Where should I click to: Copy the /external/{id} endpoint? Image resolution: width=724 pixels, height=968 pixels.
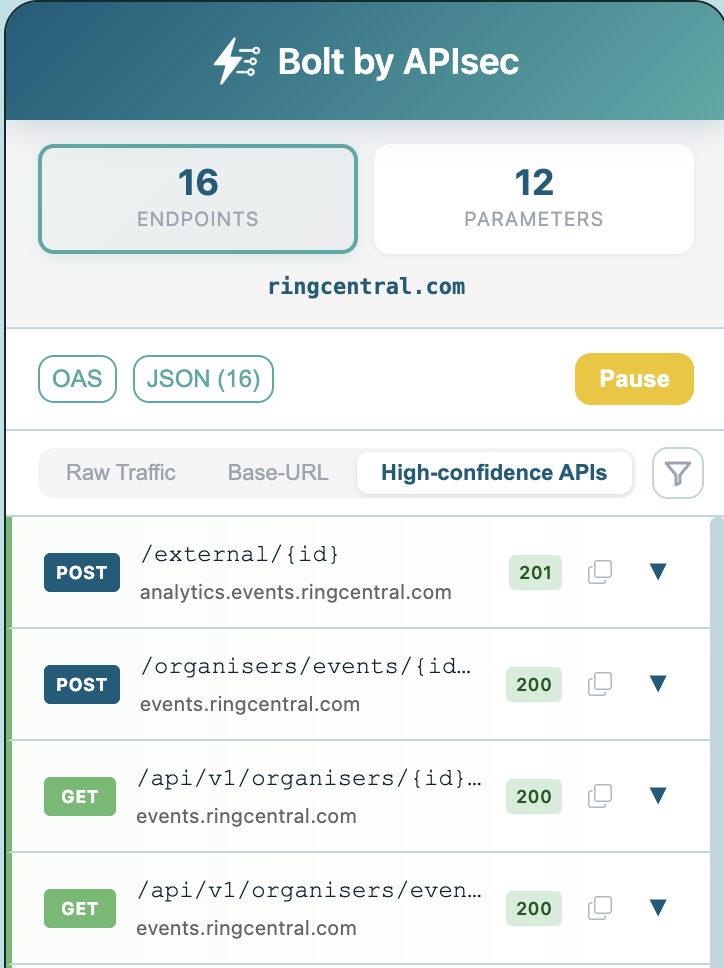click(x=599, y=572)
